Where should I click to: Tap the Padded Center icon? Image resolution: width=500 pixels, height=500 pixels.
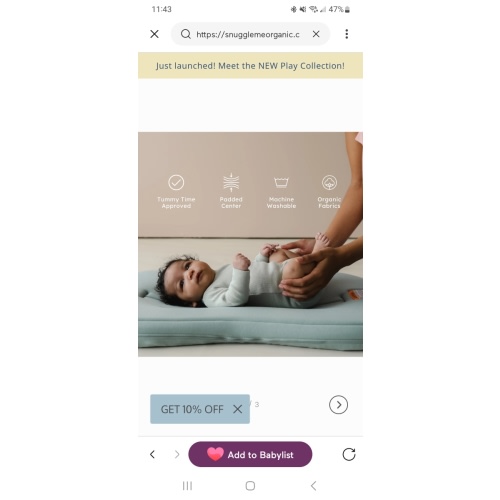[x=231, y=182]
